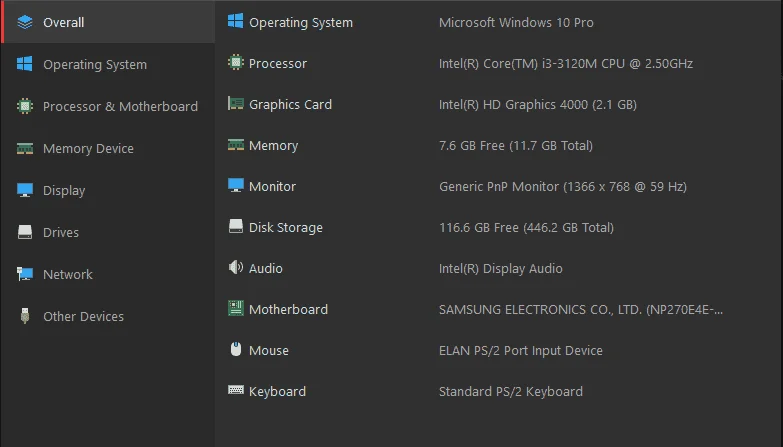Click the network computer icon beside Network
783x447 pixels.
24,274
